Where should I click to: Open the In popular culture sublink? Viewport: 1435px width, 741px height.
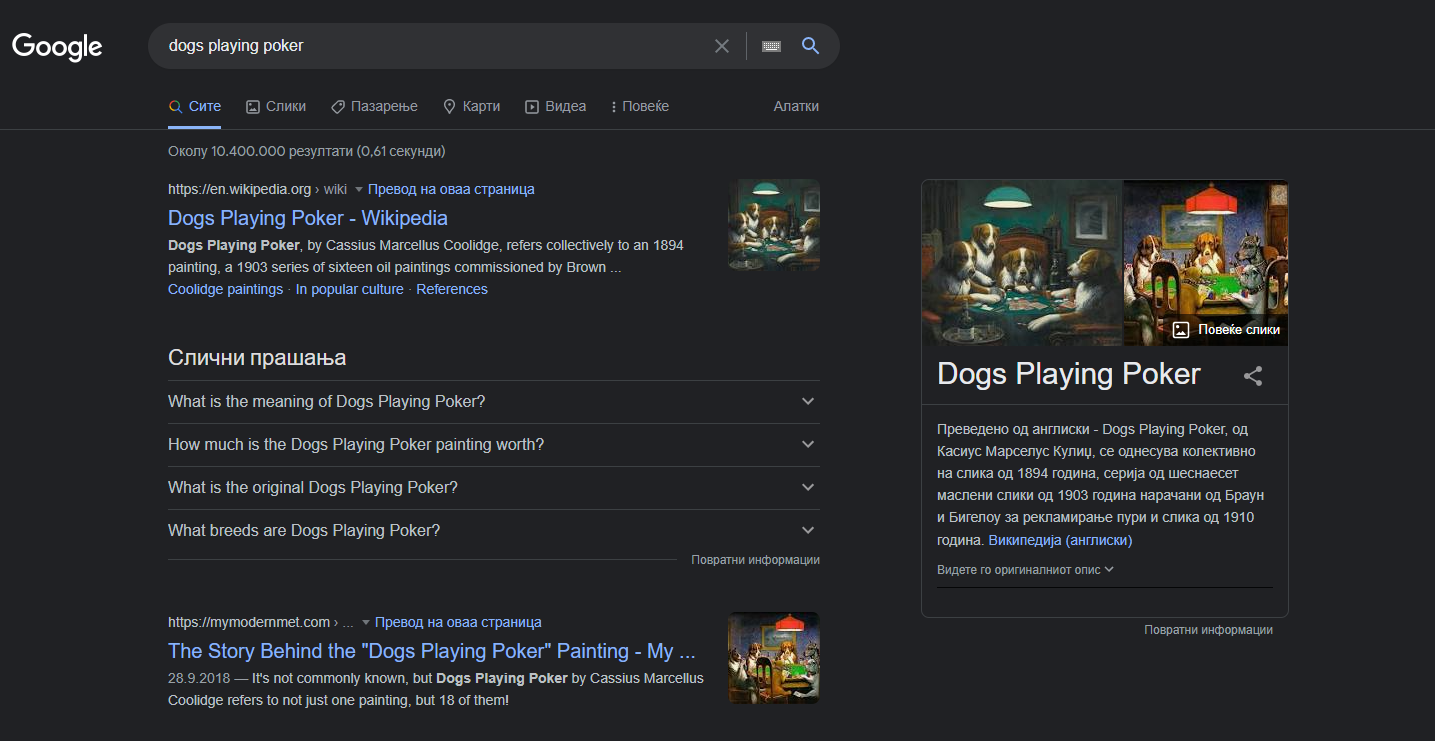(350, 289)
